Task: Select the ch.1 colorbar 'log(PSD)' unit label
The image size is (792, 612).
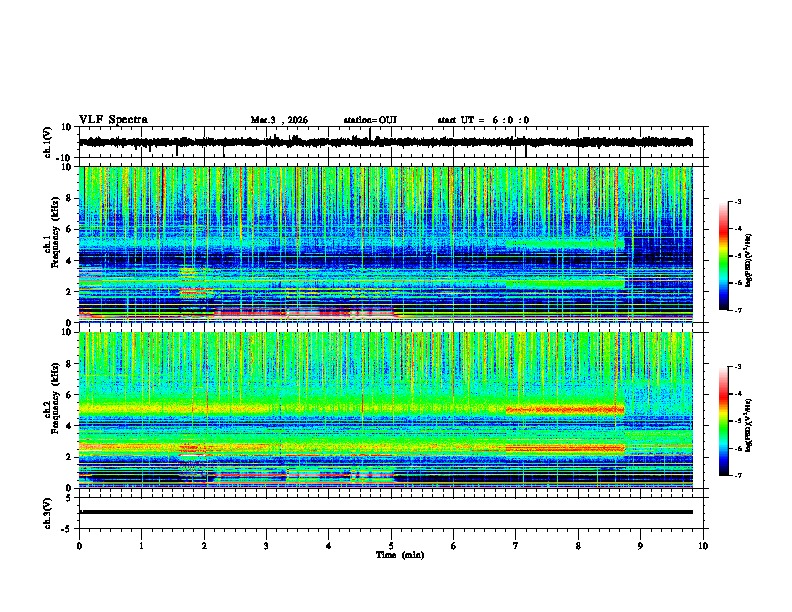Action: point(749,260)
